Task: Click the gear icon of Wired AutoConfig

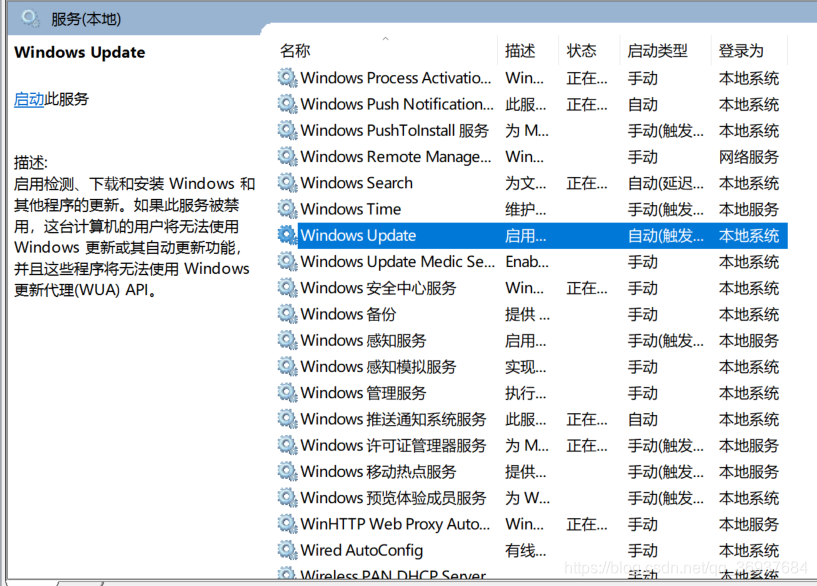Action: pos(287,550)
